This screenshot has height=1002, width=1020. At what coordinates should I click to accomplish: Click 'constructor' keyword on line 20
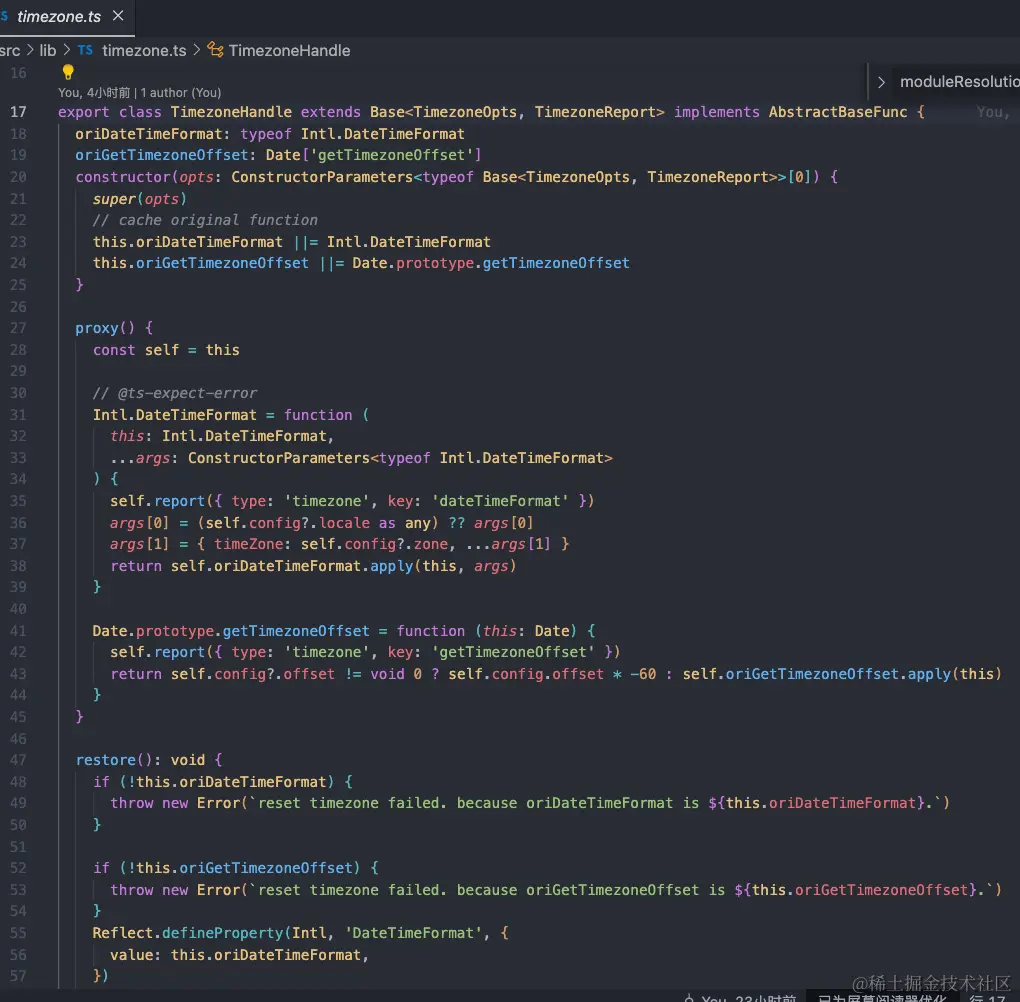coord(122,177)
